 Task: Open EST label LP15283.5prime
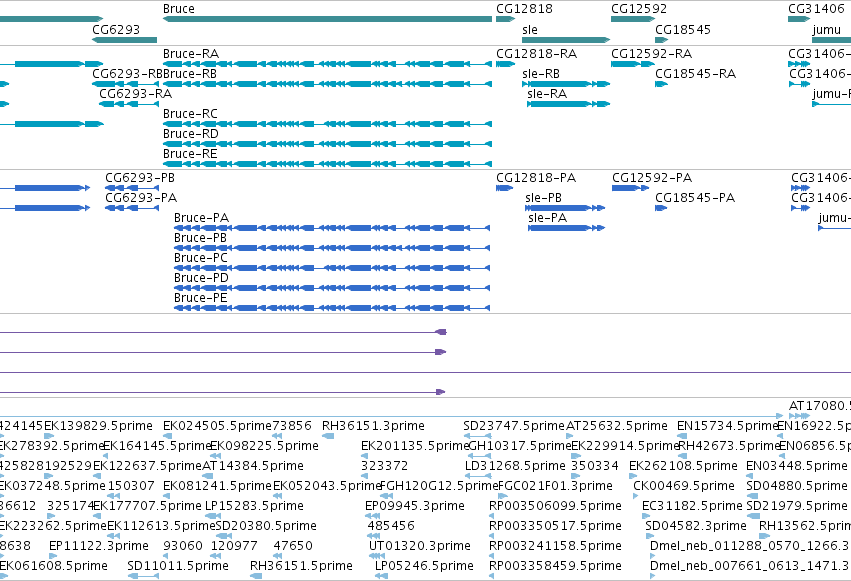254,506
